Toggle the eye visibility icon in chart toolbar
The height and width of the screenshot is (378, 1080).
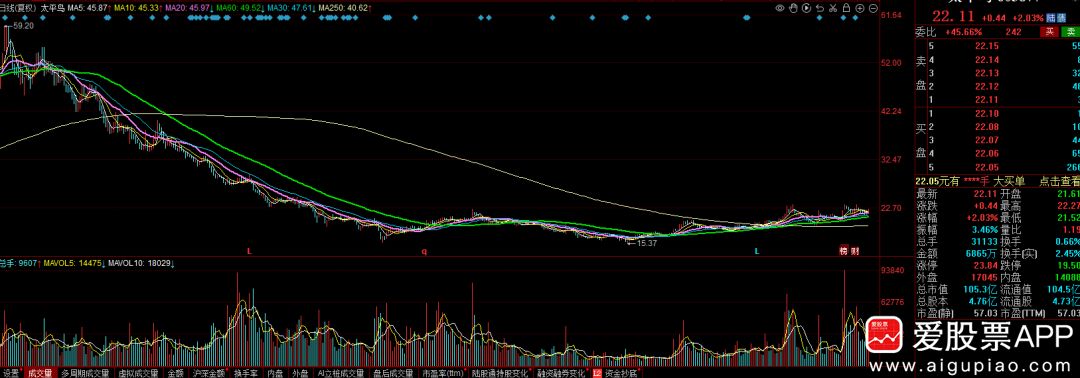(x=780, y=8)
